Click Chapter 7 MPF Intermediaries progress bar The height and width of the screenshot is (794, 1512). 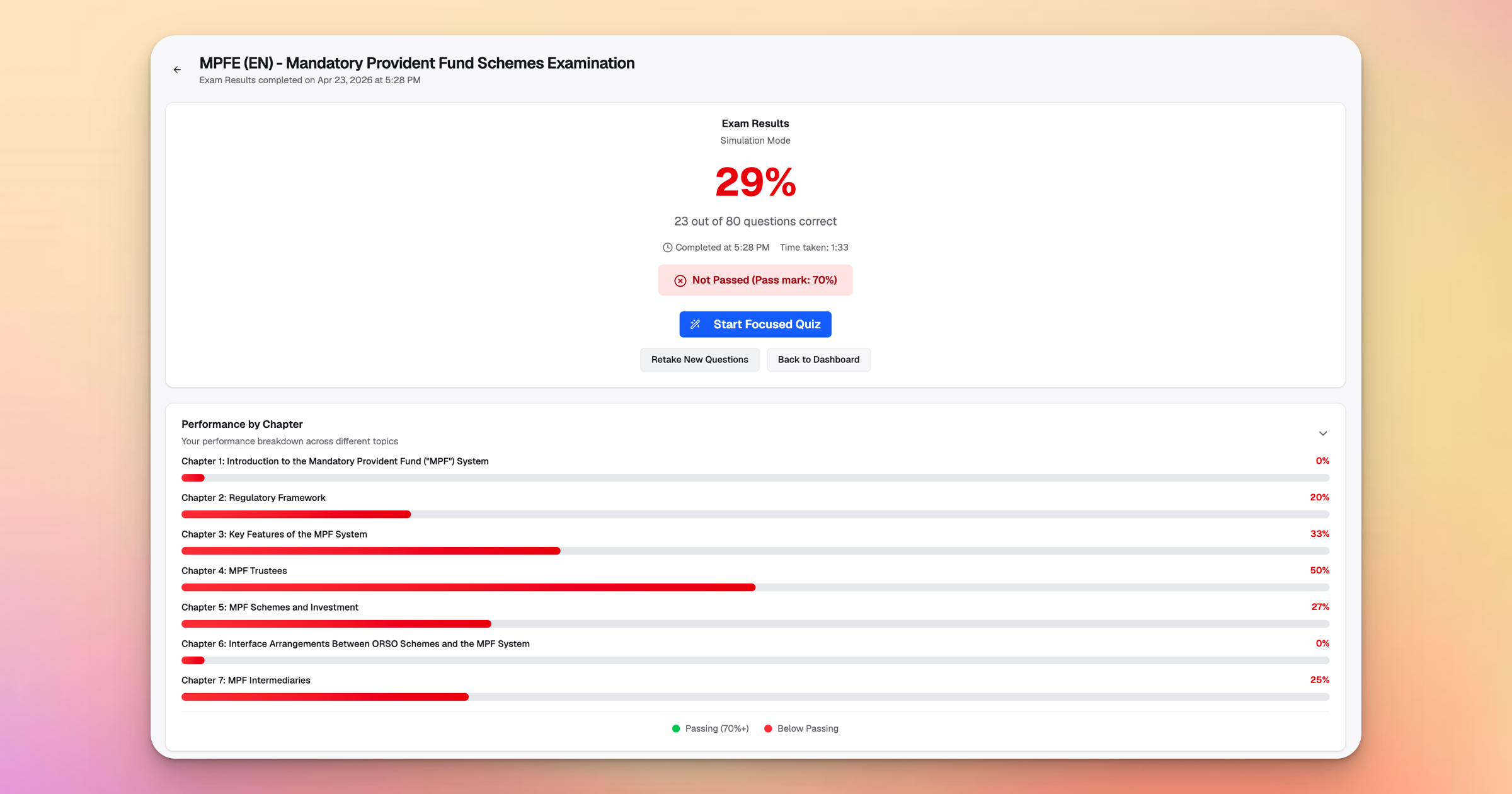755,697
